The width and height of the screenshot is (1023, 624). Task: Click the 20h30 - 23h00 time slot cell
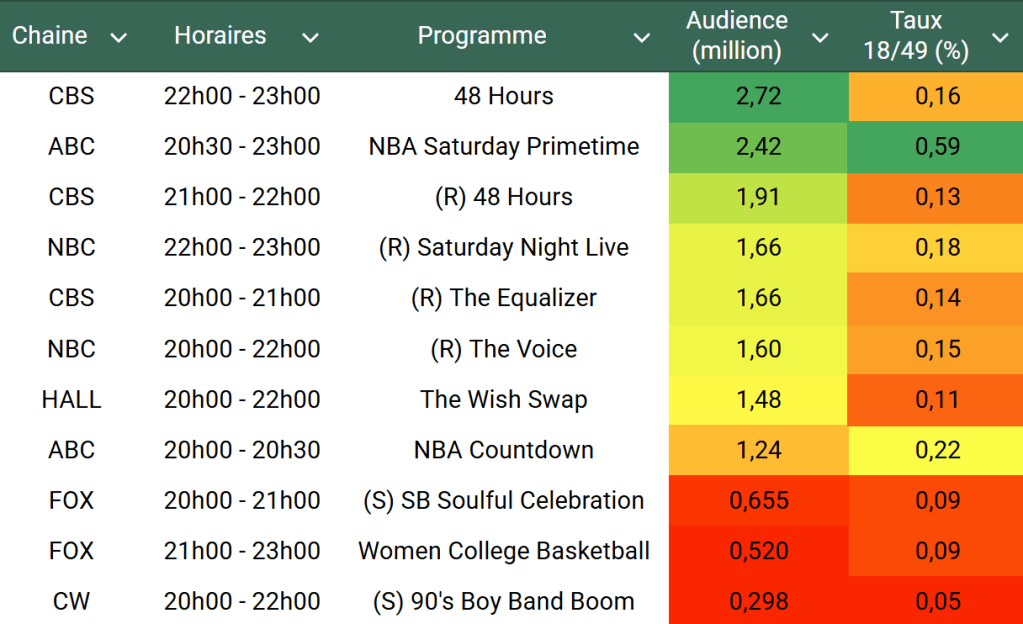click(x=242, y=146)
